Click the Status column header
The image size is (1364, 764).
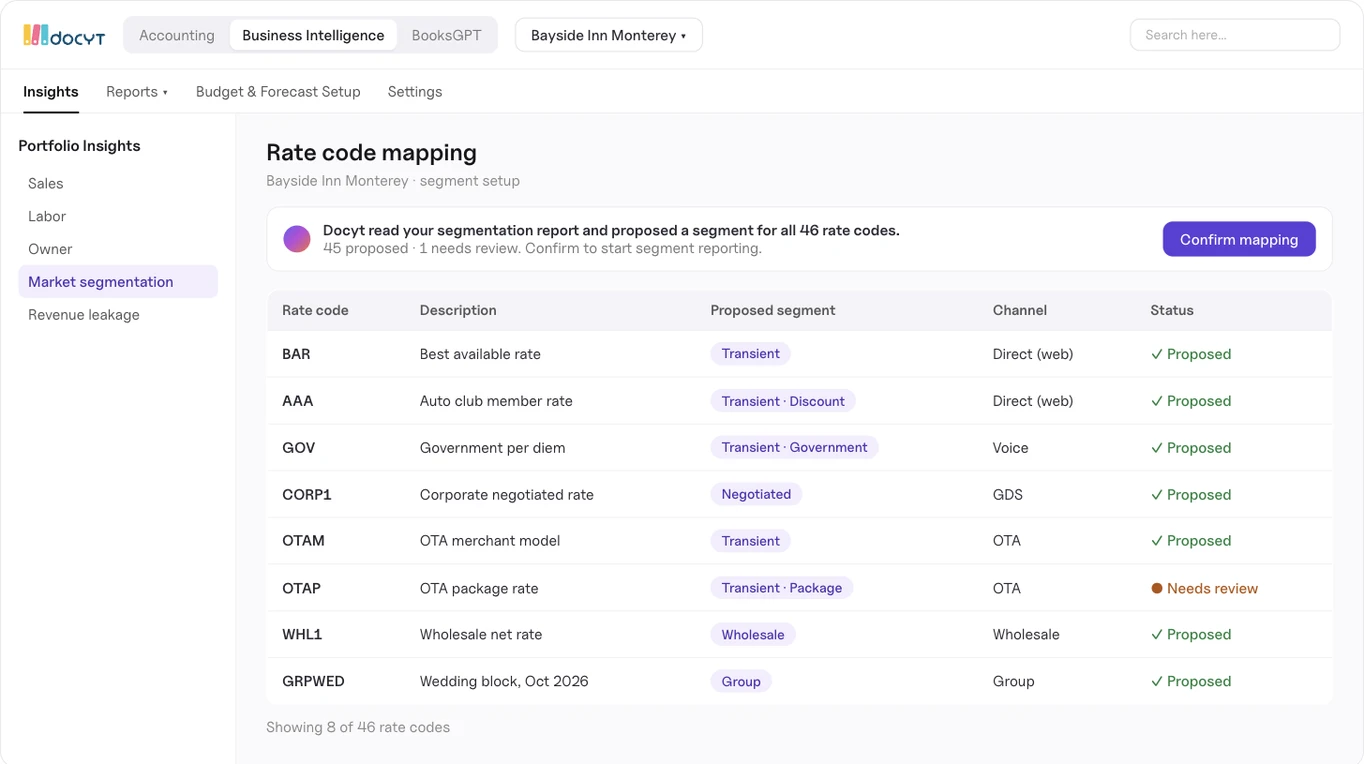[1172, 310]
